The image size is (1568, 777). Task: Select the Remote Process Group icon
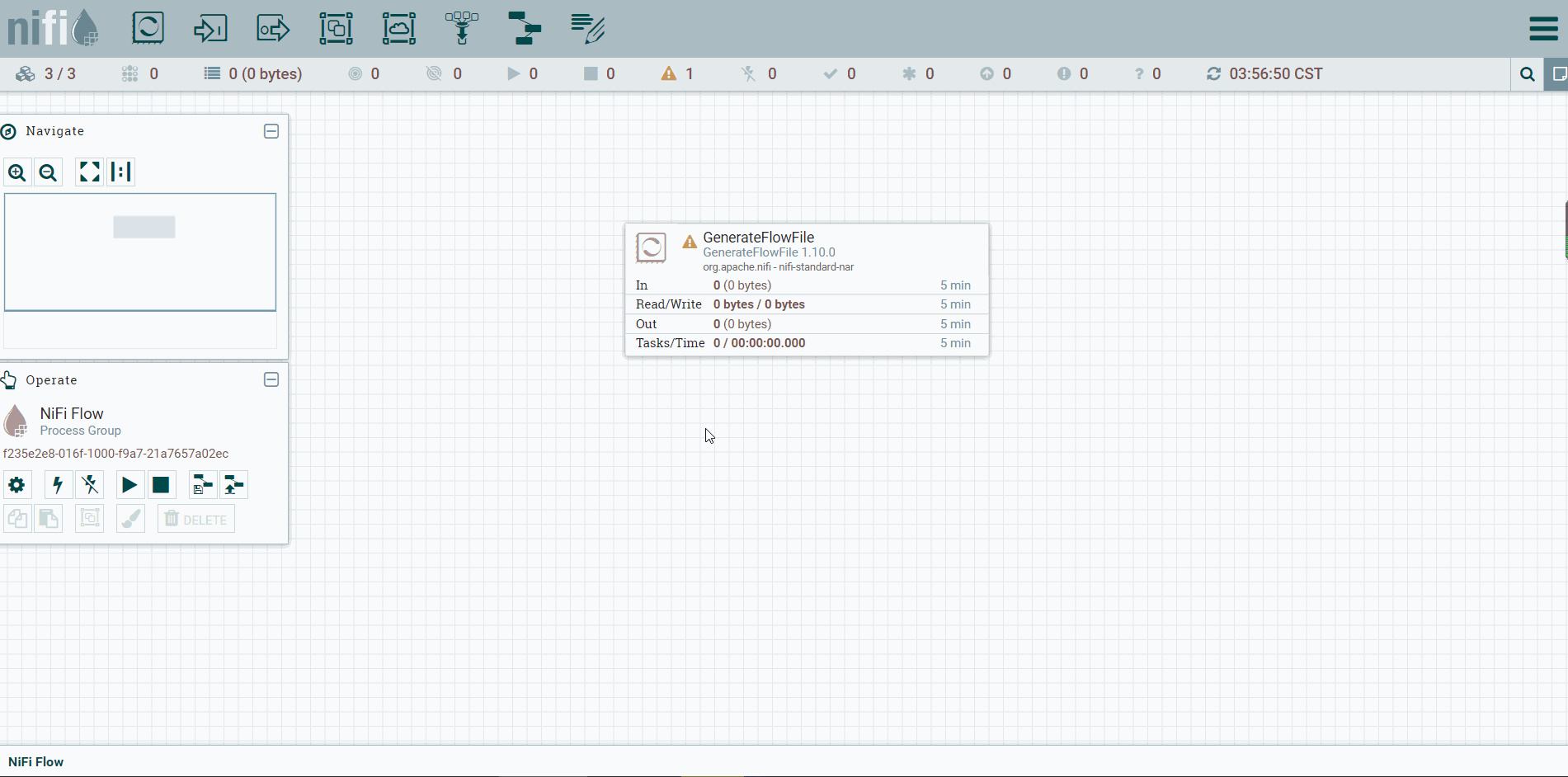[398, 28]
